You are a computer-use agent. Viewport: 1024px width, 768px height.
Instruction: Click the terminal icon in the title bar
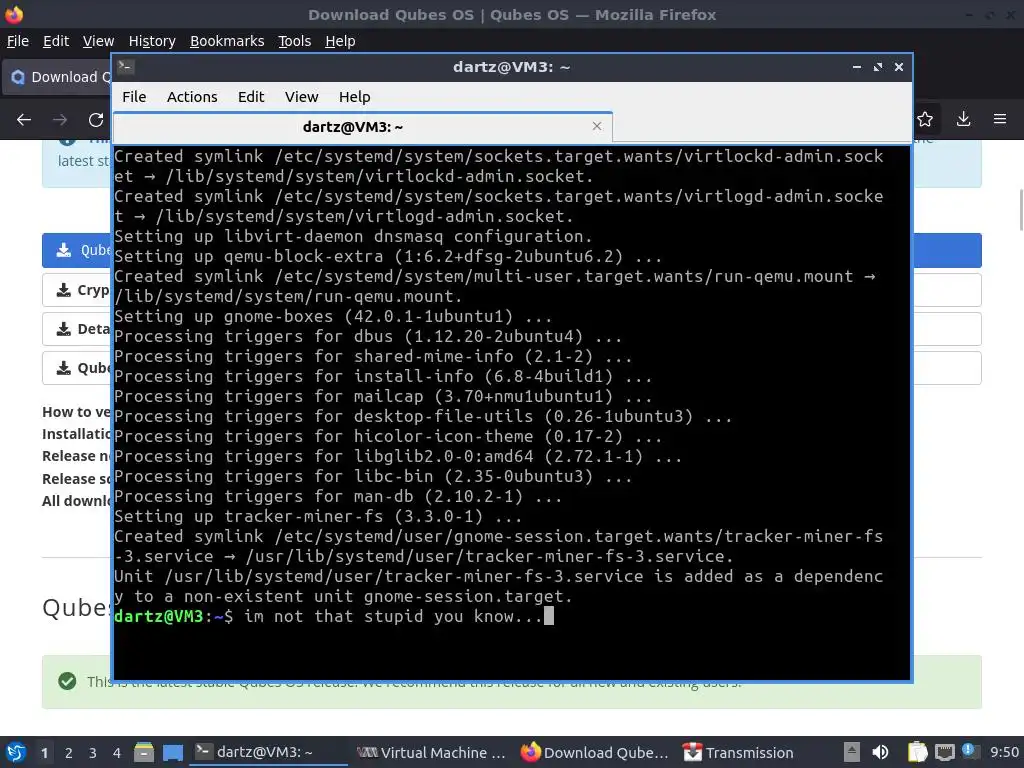[126, 67]
